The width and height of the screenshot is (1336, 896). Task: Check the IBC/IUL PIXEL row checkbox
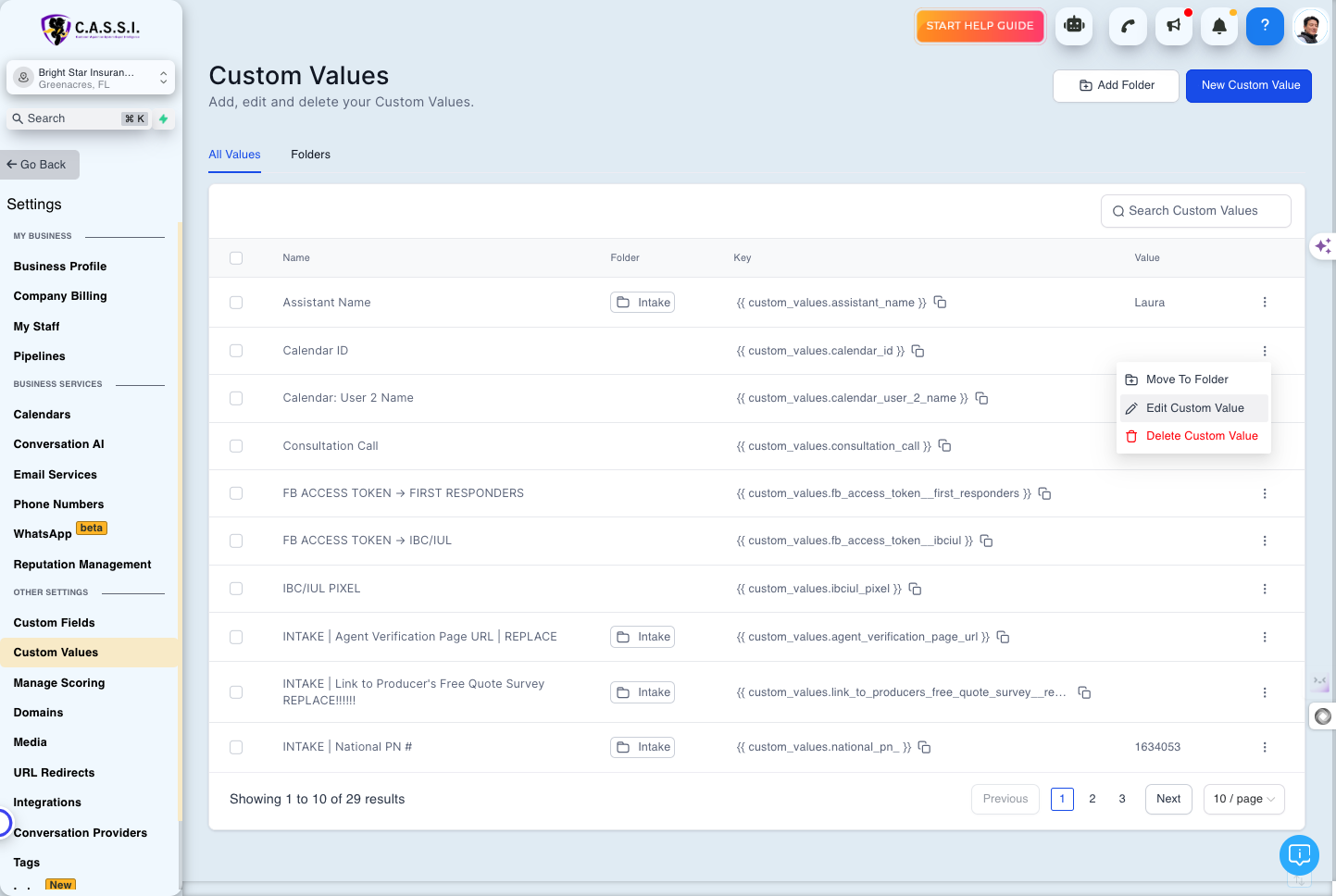(236, 589)
